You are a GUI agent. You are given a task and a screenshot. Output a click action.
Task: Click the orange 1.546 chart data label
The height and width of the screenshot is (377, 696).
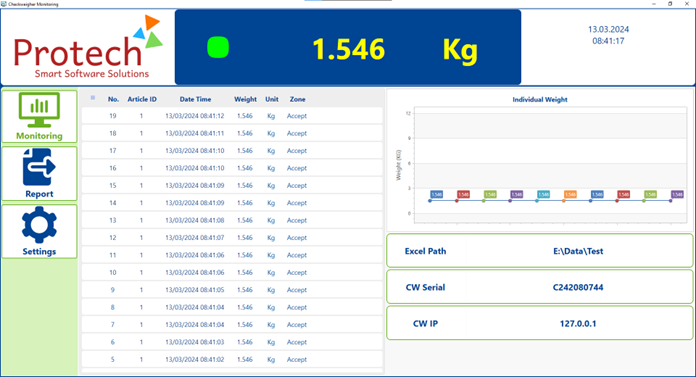tap(570, 194)
